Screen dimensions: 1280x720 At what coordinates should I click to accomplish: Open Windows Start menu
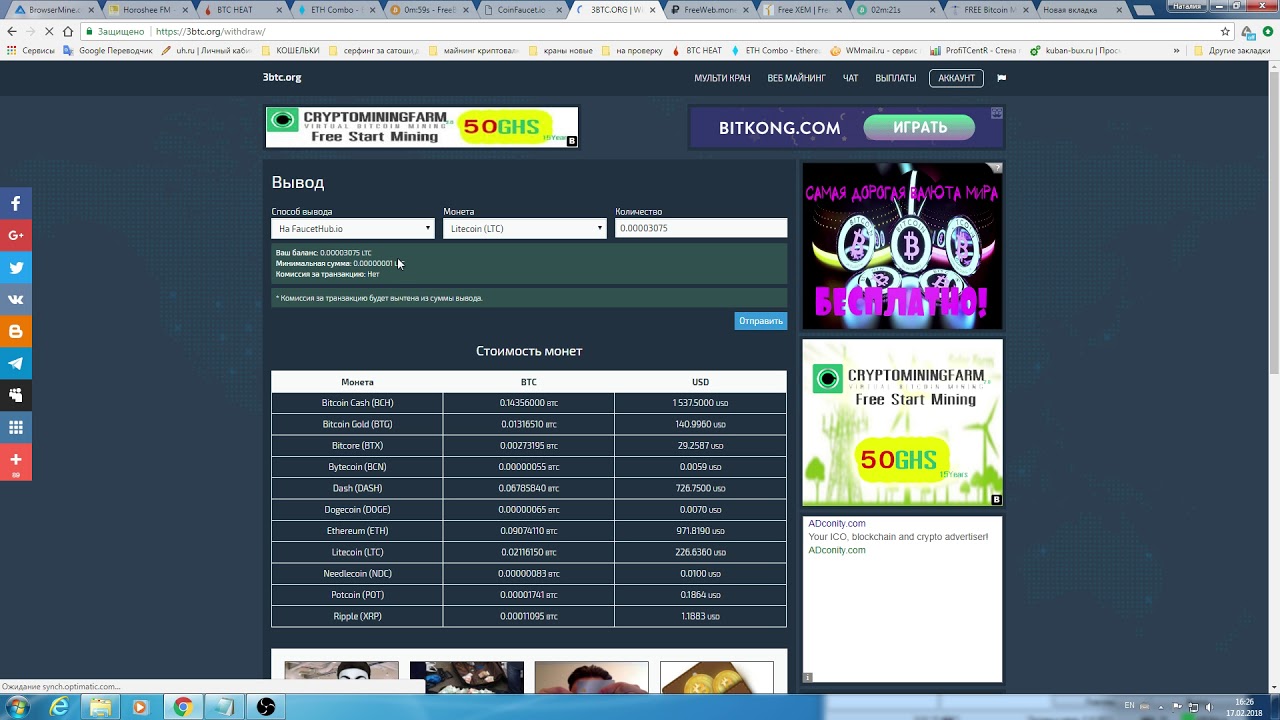19,707
